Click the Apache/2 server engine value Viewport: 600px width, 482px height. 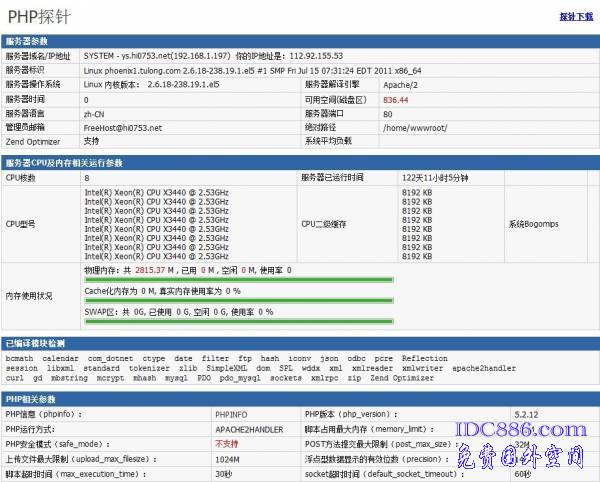tap(399, 85)
